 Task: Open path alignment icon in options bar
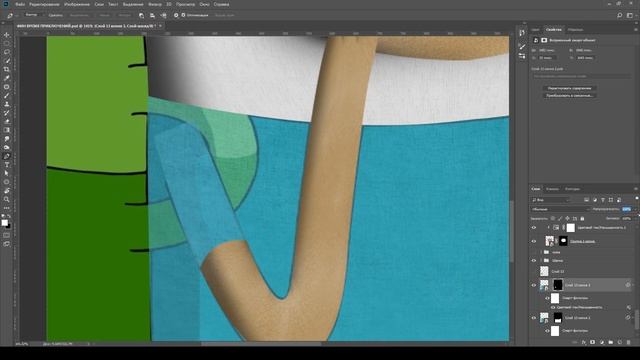click(152, 15)
